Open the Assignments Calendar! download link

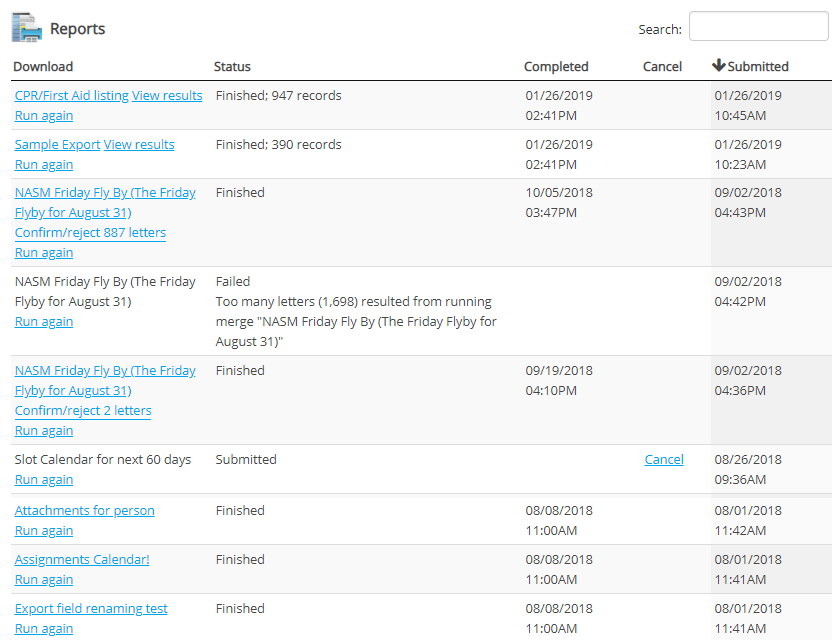tap(82, 560)
